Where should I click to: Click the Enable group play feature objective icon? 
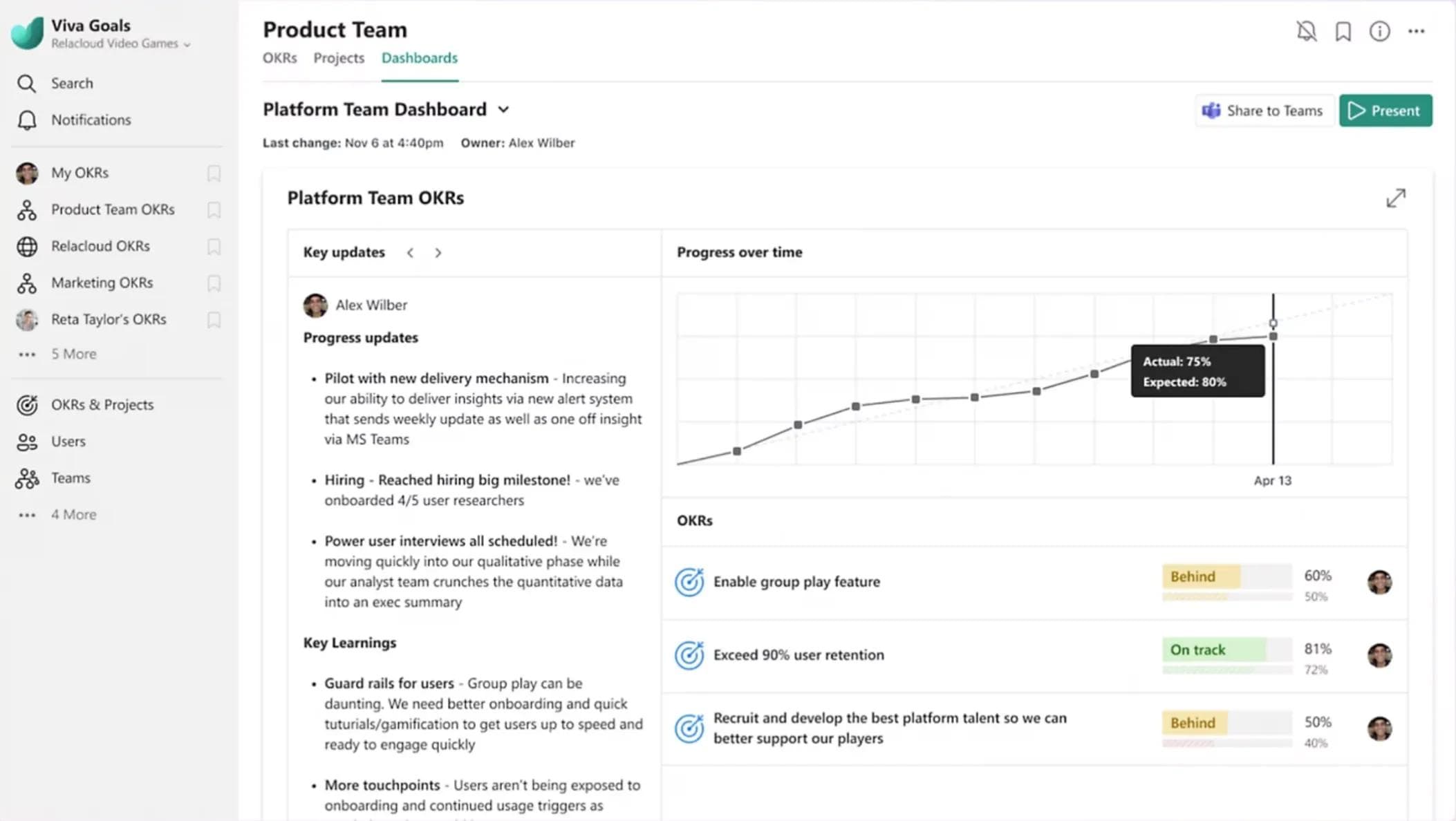(x=689, y=583)
